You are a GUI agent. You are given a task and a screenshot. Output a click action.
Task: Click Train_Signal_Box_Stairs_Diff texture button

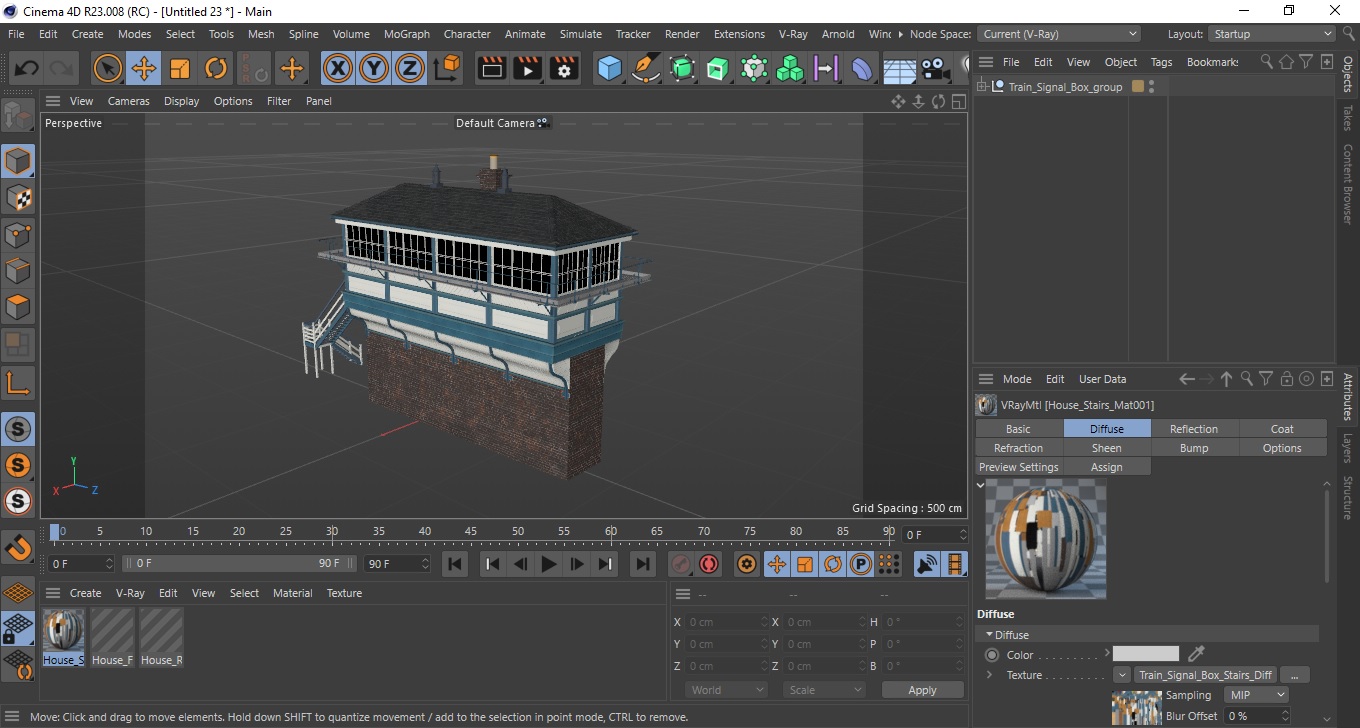(1206, 675)
